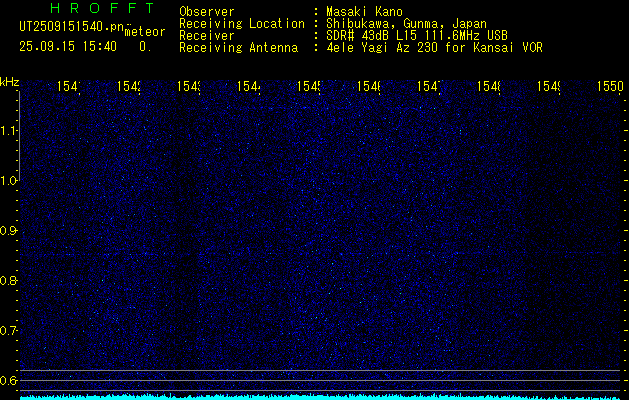Click the 1547 time axis marker
This screenshot has height=400, width=629.
click(x=429, y=86)
